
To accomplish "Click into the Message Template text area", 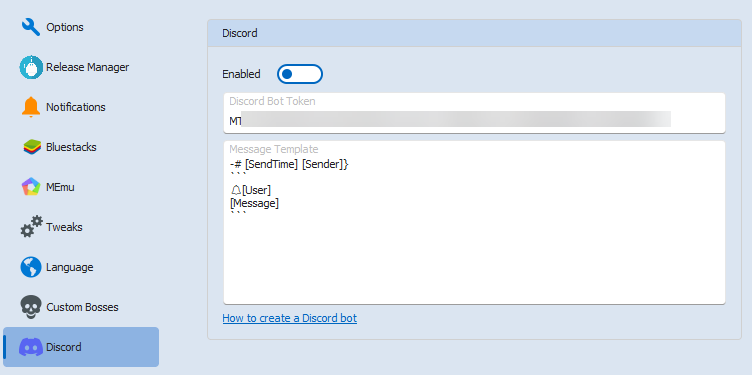I will tap(474, 223).
